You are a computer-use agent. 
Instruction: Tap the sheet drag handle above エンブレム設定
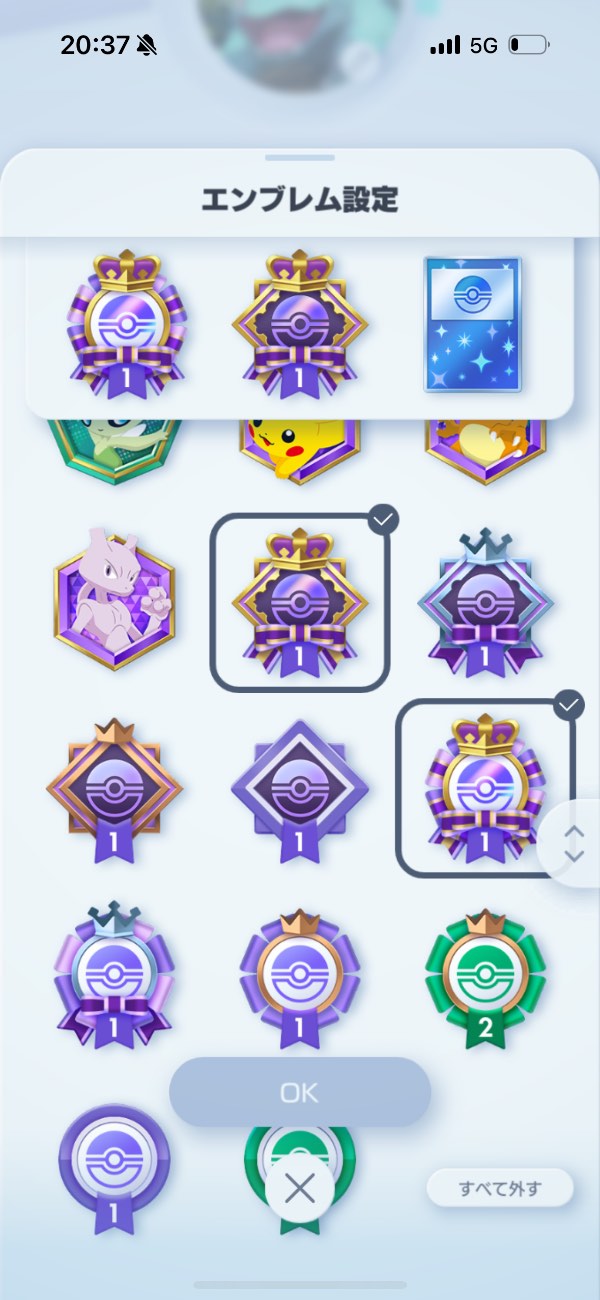pyautogui.click(x=300, y=158)
